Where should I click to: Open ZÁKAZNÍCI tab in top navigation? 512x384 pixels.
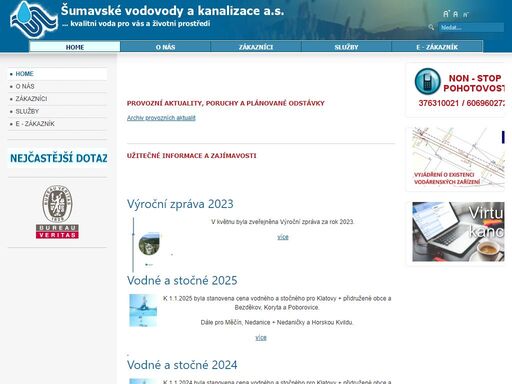[x=256, y=47]
